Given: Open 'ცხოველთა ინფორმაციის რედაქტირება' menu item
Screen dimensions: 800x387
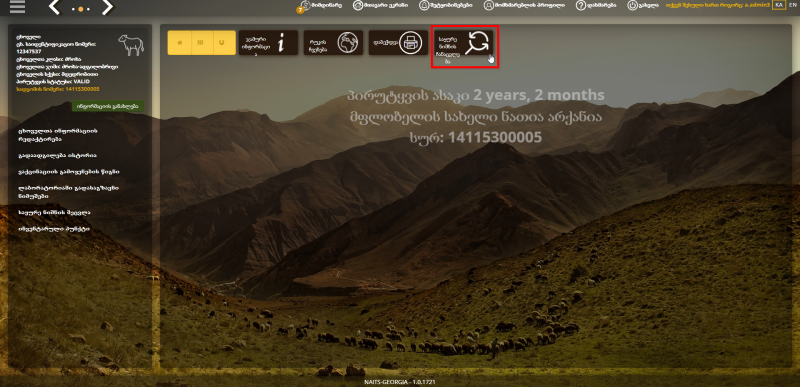Looking at the screenshot, I should coord(57,135).
